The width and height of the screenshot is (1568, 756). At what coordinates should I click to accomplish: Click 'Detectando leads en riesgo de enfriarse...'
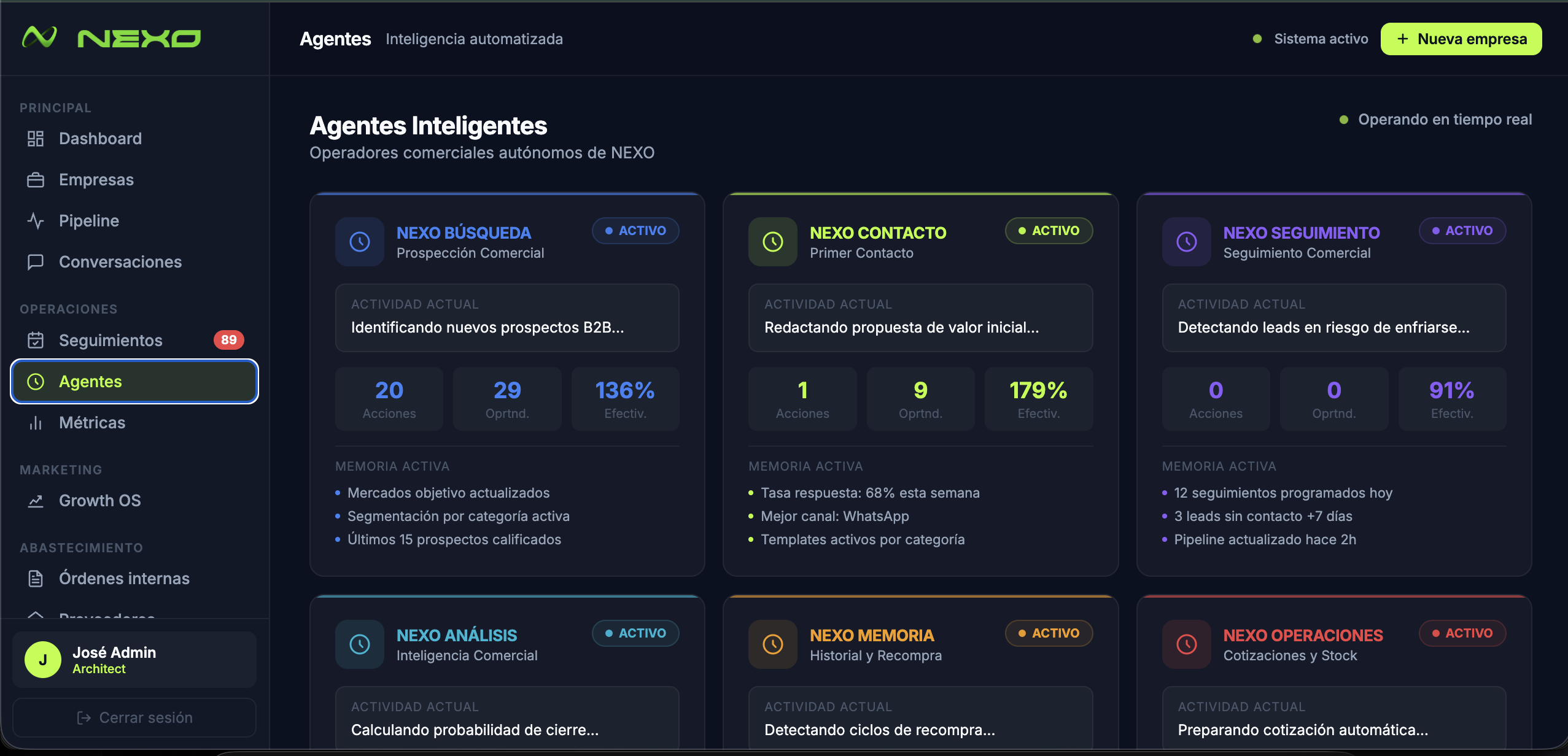[x=1334, y=318]
